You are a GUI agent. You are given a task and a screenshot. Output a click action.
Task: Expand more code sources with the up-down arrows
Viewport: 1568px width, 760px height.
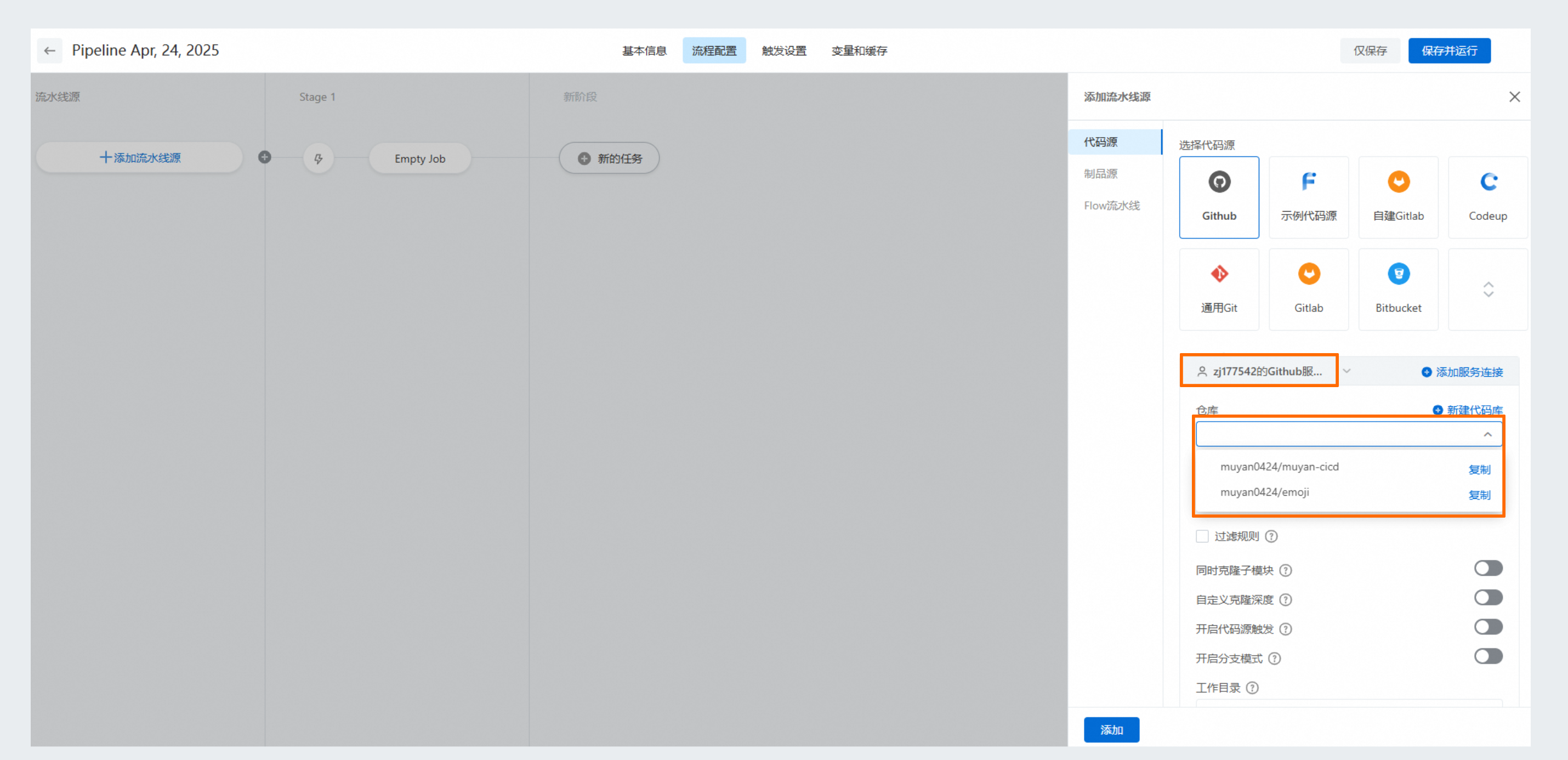(x=1487, y=290)
